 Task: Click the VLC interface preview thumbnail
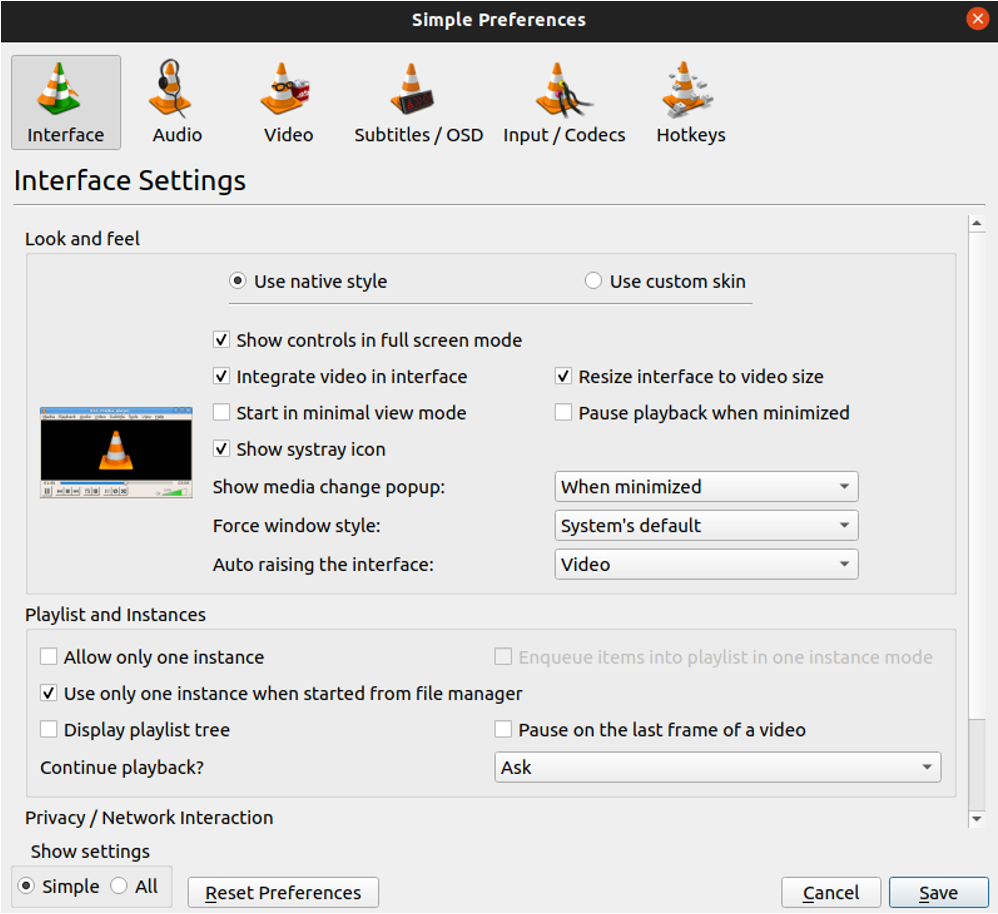pyautogui.click(x=116, y=453)
